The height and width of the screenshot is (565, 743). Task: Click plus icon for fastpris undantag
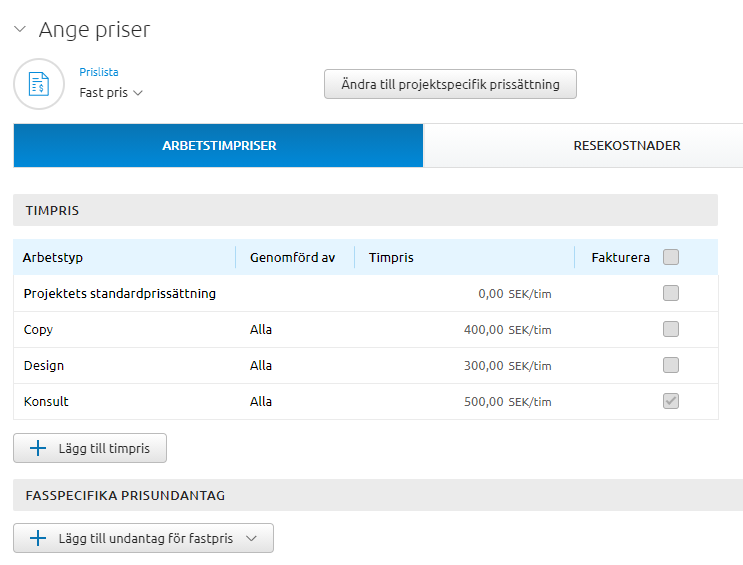click(x=39, y=538)
